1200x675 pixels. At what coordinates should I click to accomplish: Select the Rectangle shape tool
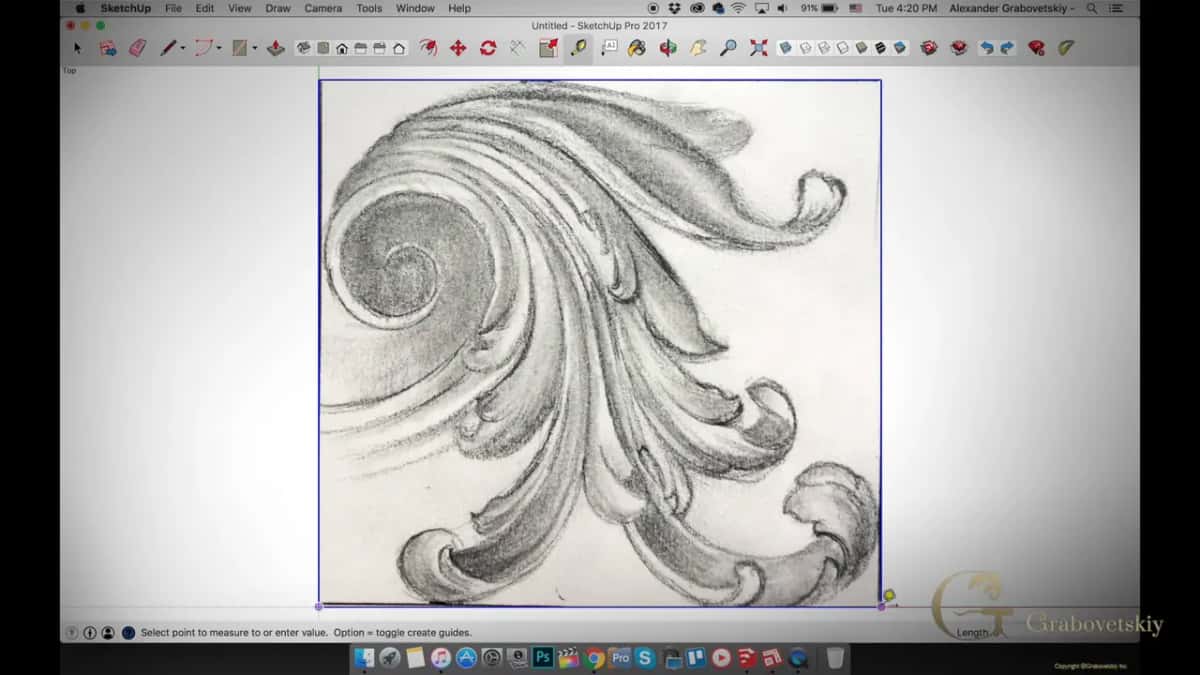240,48
